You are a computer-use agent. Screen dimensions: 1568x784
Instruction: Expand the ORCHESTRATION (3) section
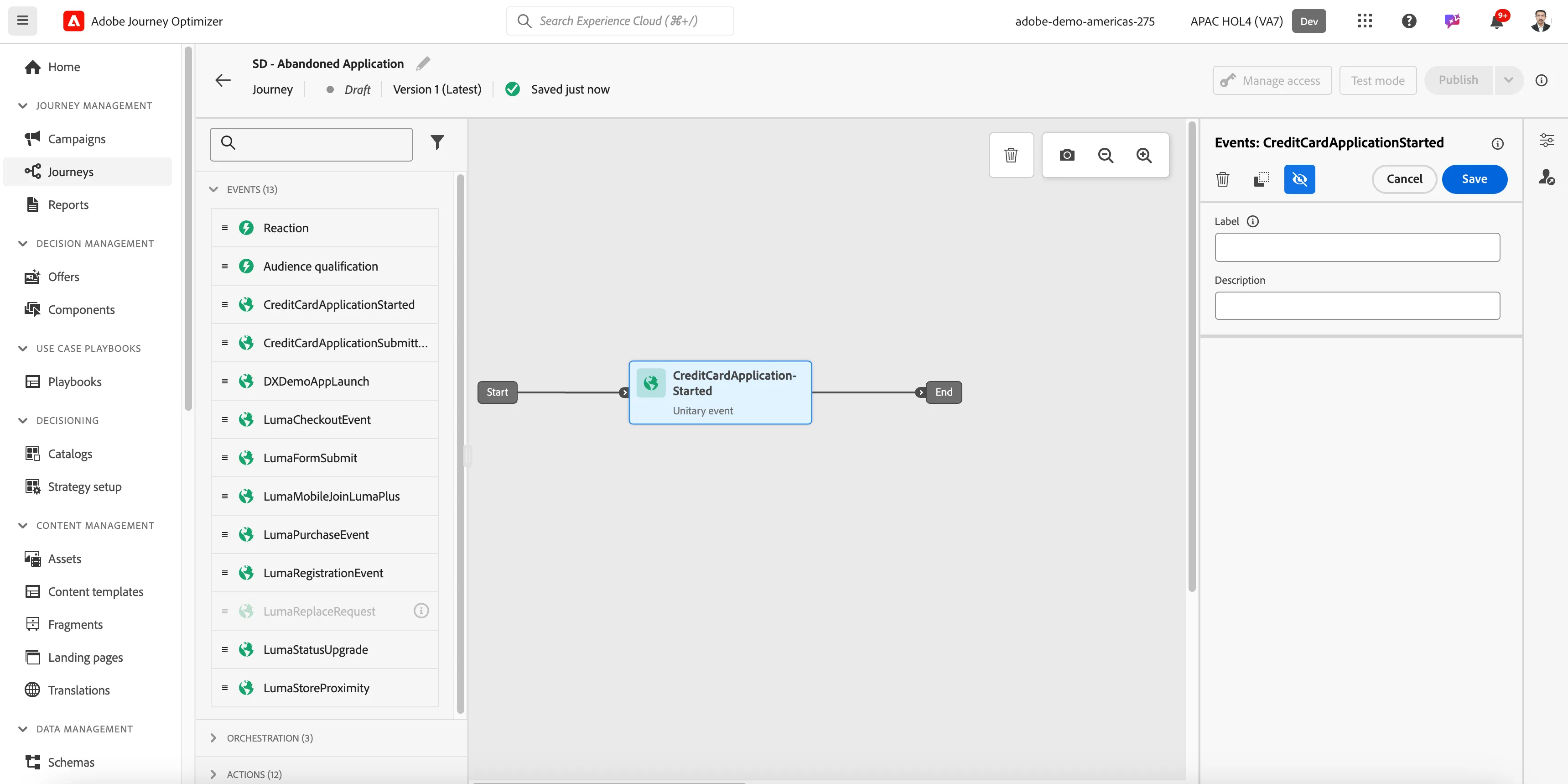pyautogui.click(x=213, y=738)
